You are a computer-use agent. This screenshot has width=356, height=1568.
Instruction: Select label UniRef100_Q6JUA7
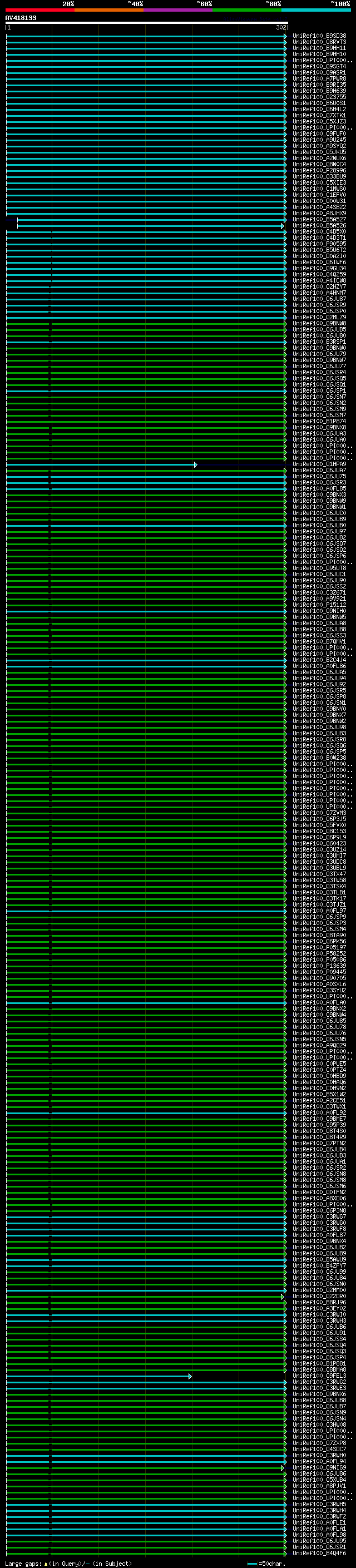[x=319, y=471]
